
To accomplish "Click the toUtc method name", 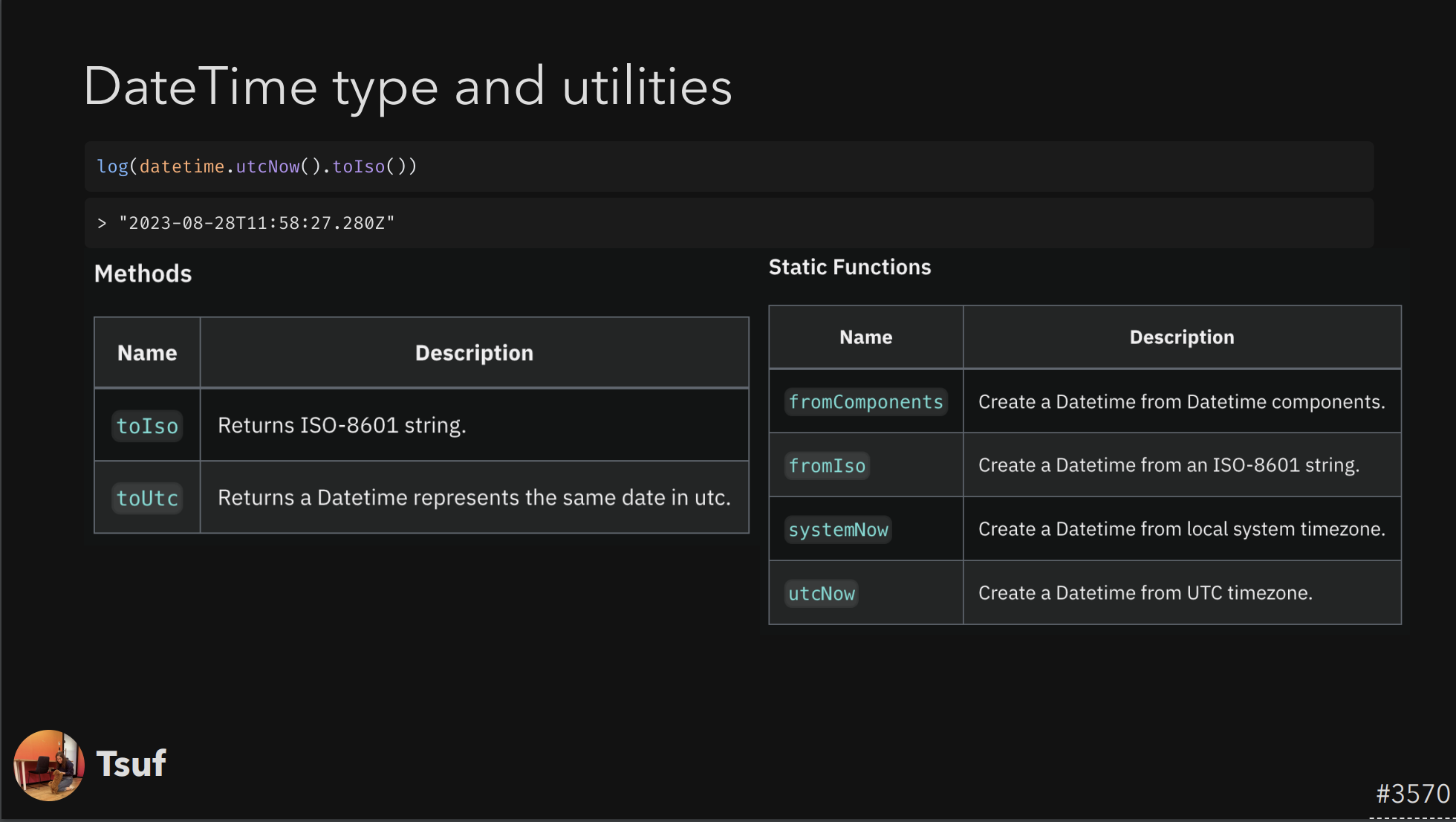I will (x=147, y=498).
